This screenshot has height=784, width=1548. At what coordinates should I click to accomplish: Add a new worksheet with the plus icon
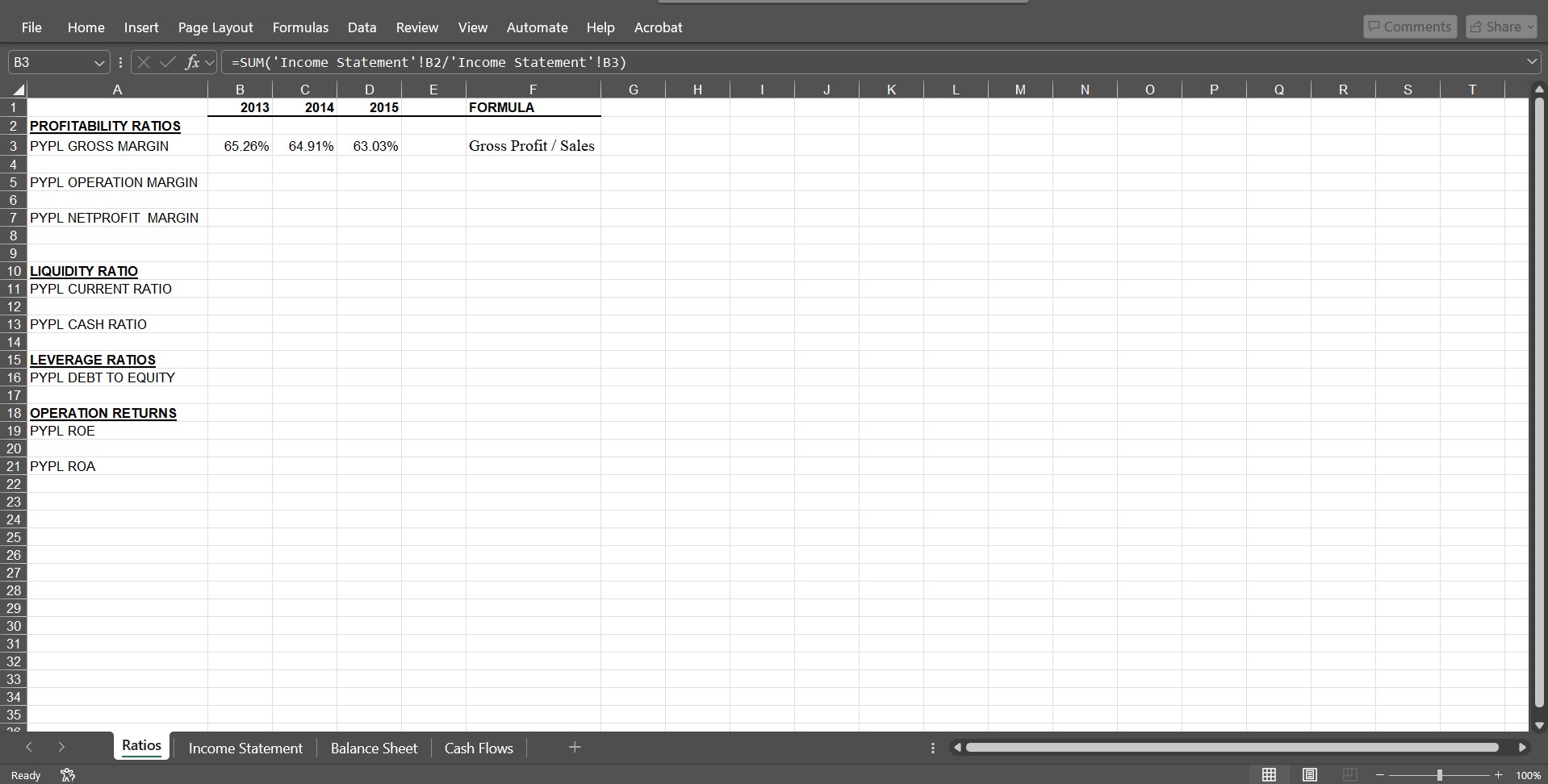574,748
